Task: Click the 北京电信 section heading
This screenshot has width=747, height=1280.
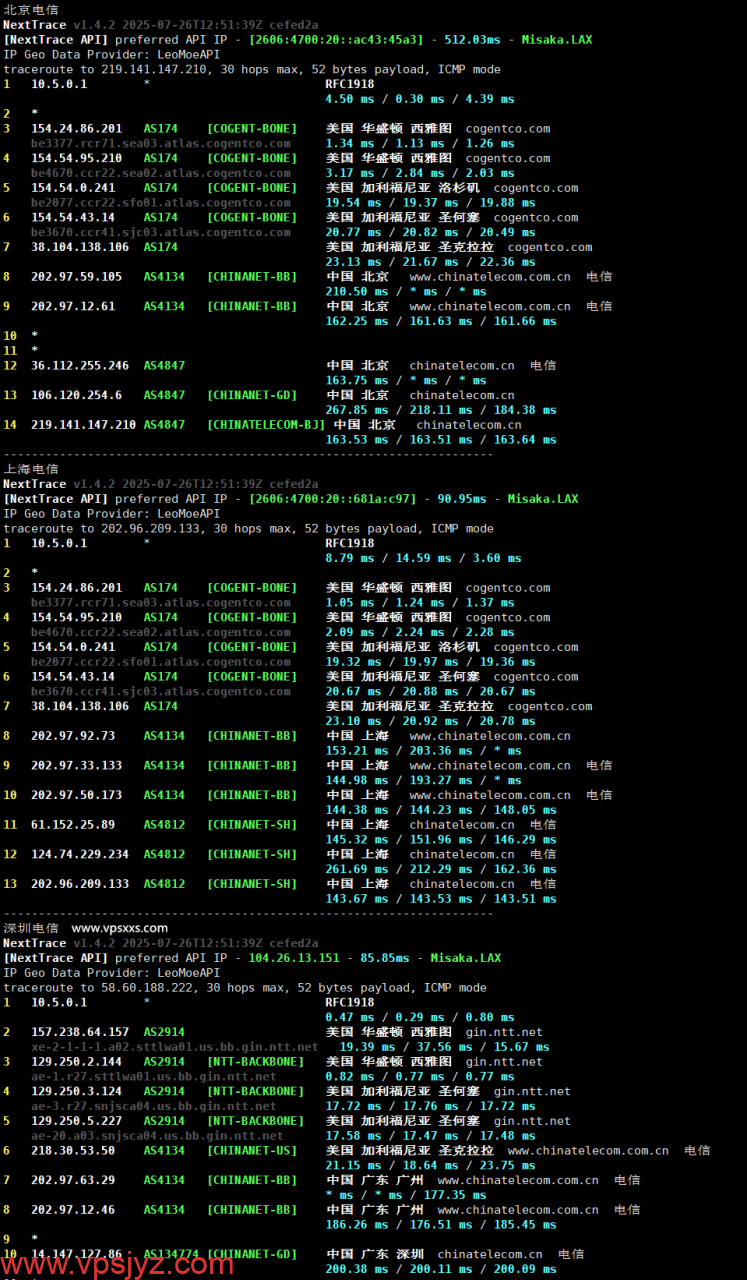Action: pyautogui.click(x=31, y=10)
